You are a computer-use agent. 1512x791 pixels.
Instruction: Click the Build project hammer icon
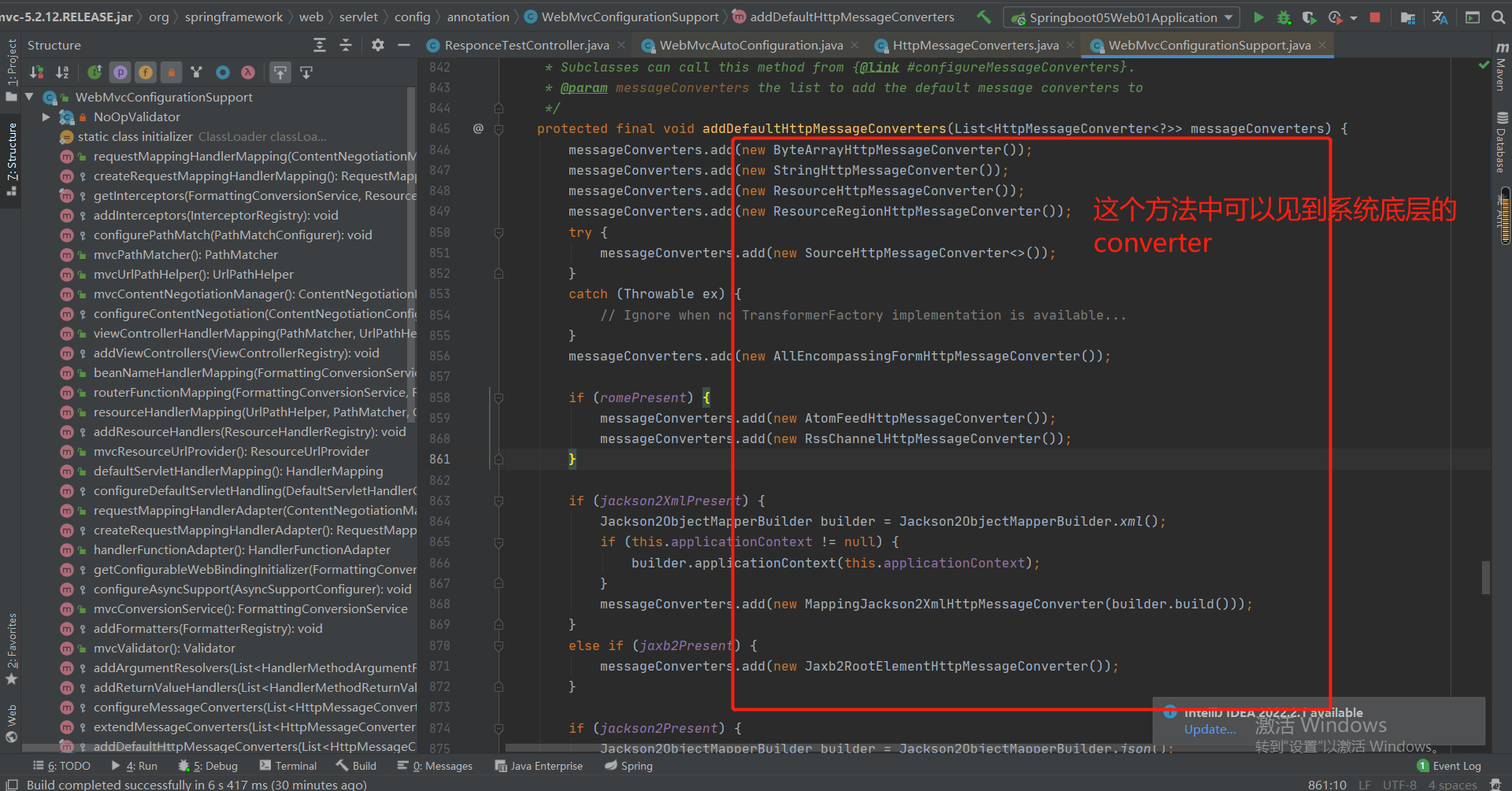pos(984,17)
